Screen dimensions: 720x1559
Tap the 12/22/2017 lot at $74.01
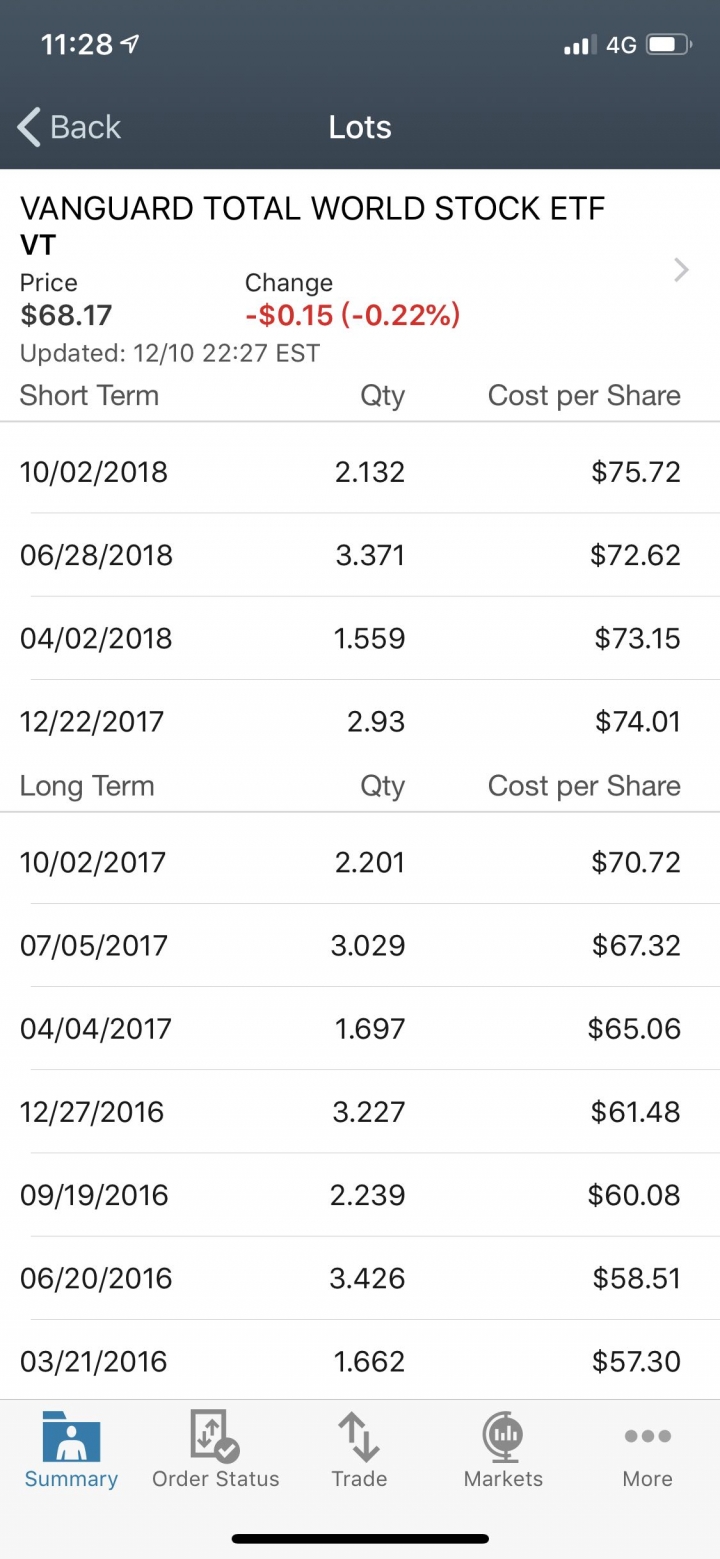pos(360,721)
